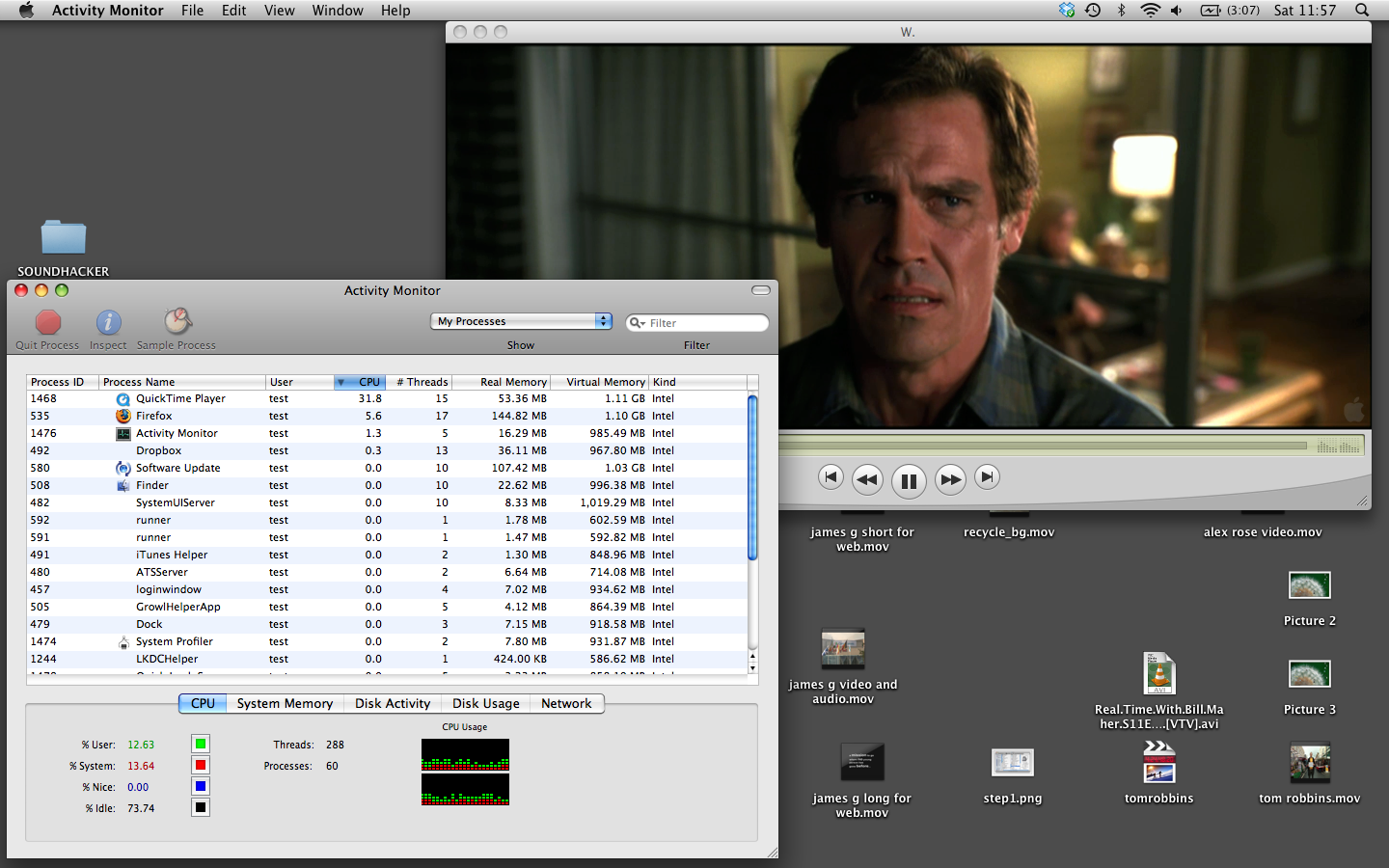Skip to the end of the movie
The width and height of the screenshot is (1389, 868).
(x=987, y=476)
